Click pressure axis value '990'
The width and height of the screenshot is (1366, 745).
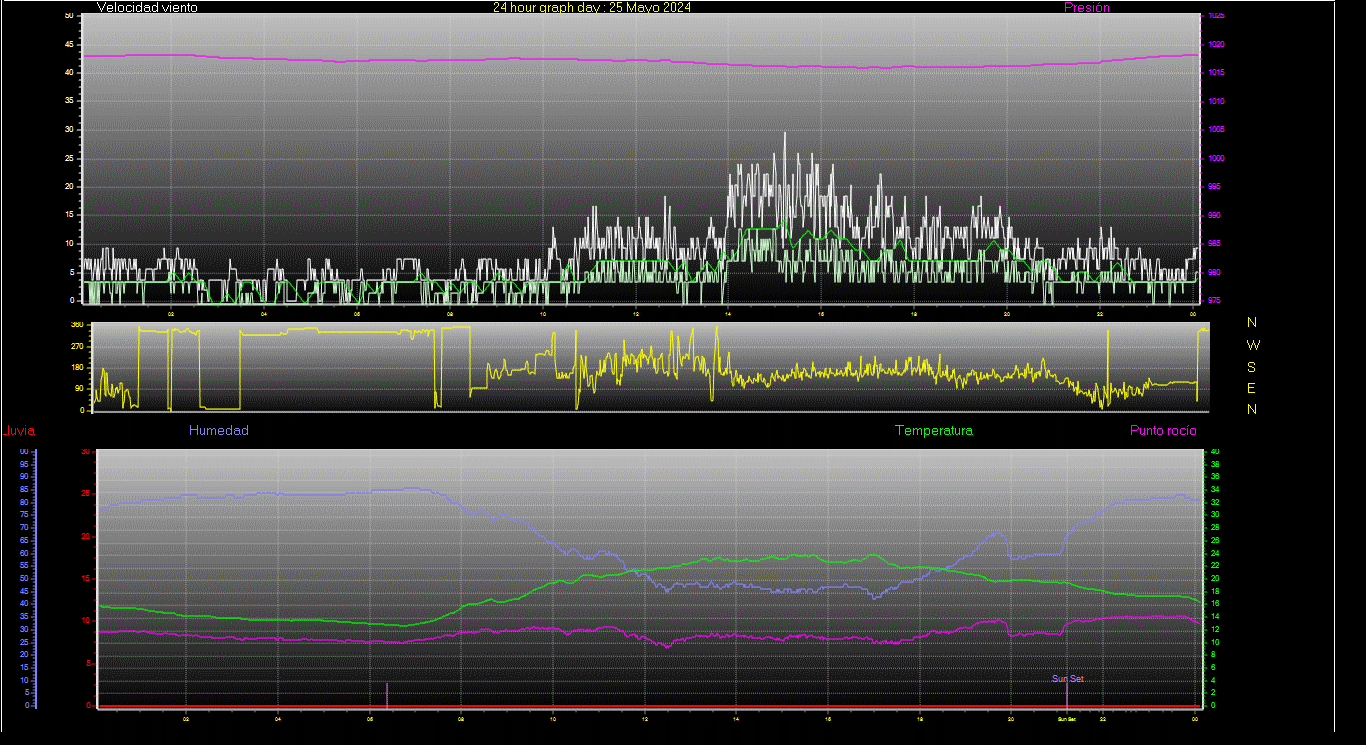[x=1214, y=215]
